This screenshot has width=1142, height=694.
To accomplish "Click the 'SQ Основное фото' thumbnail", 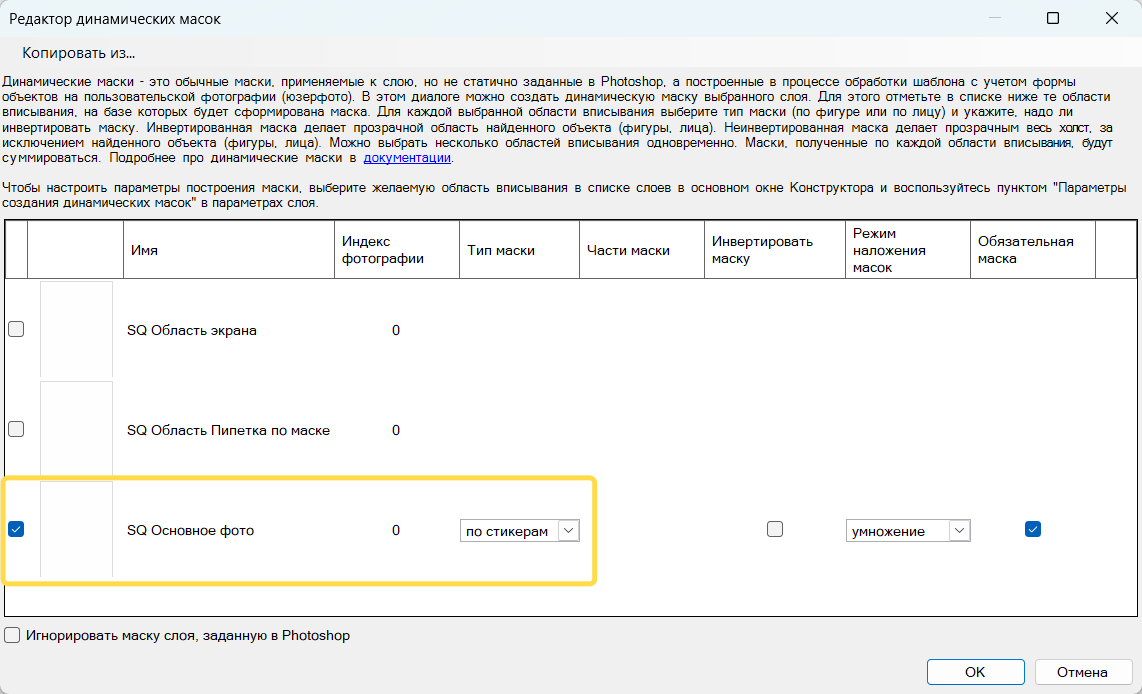I will click(x=76, y=530).
